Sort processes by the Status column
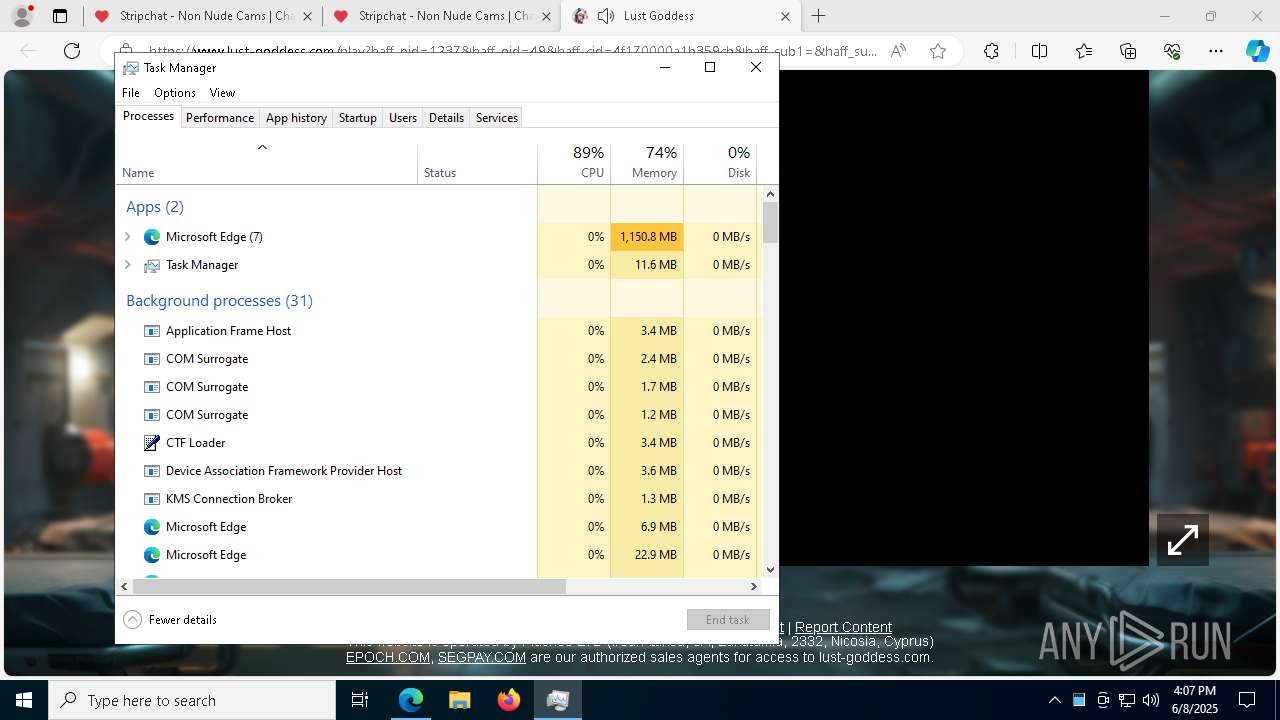This screenshot has width=1280, height=720. coord(477,164)
